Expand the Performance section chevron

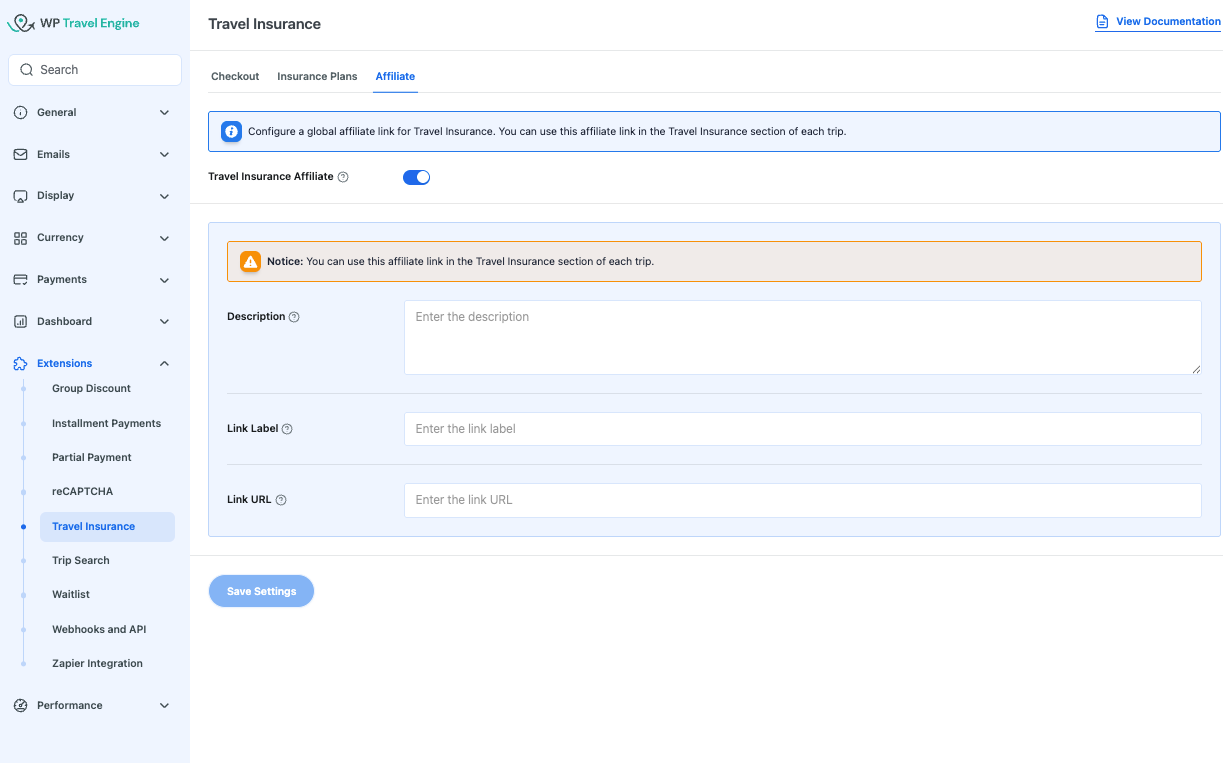(164, 706)
